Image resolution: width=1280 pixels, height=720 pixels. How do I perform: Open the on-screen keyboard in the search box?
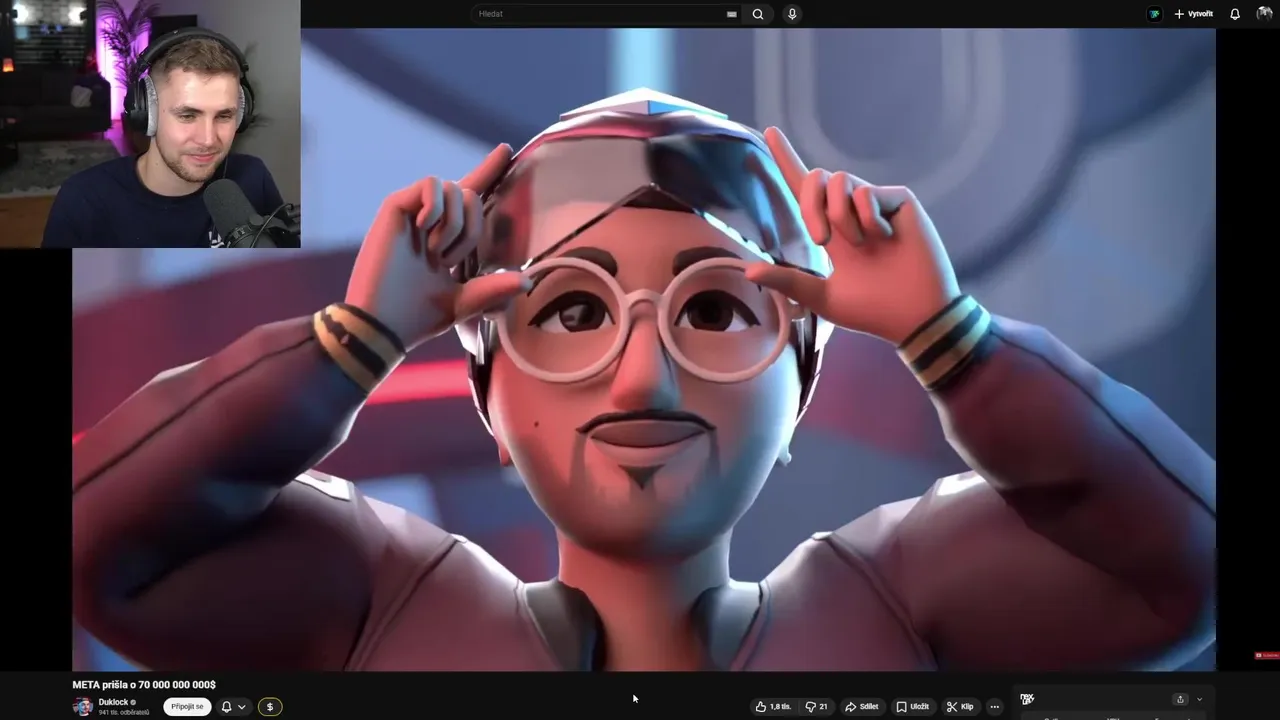732,14
